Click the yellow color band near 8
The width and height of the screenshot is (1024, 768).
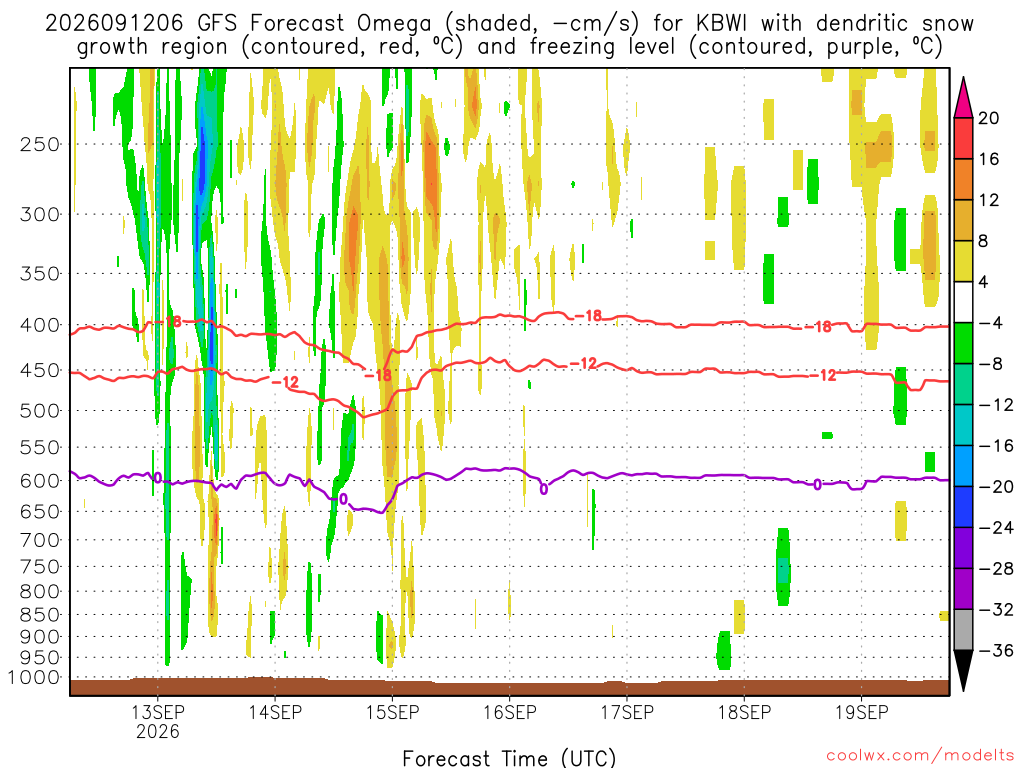click(x=963, y=261)
